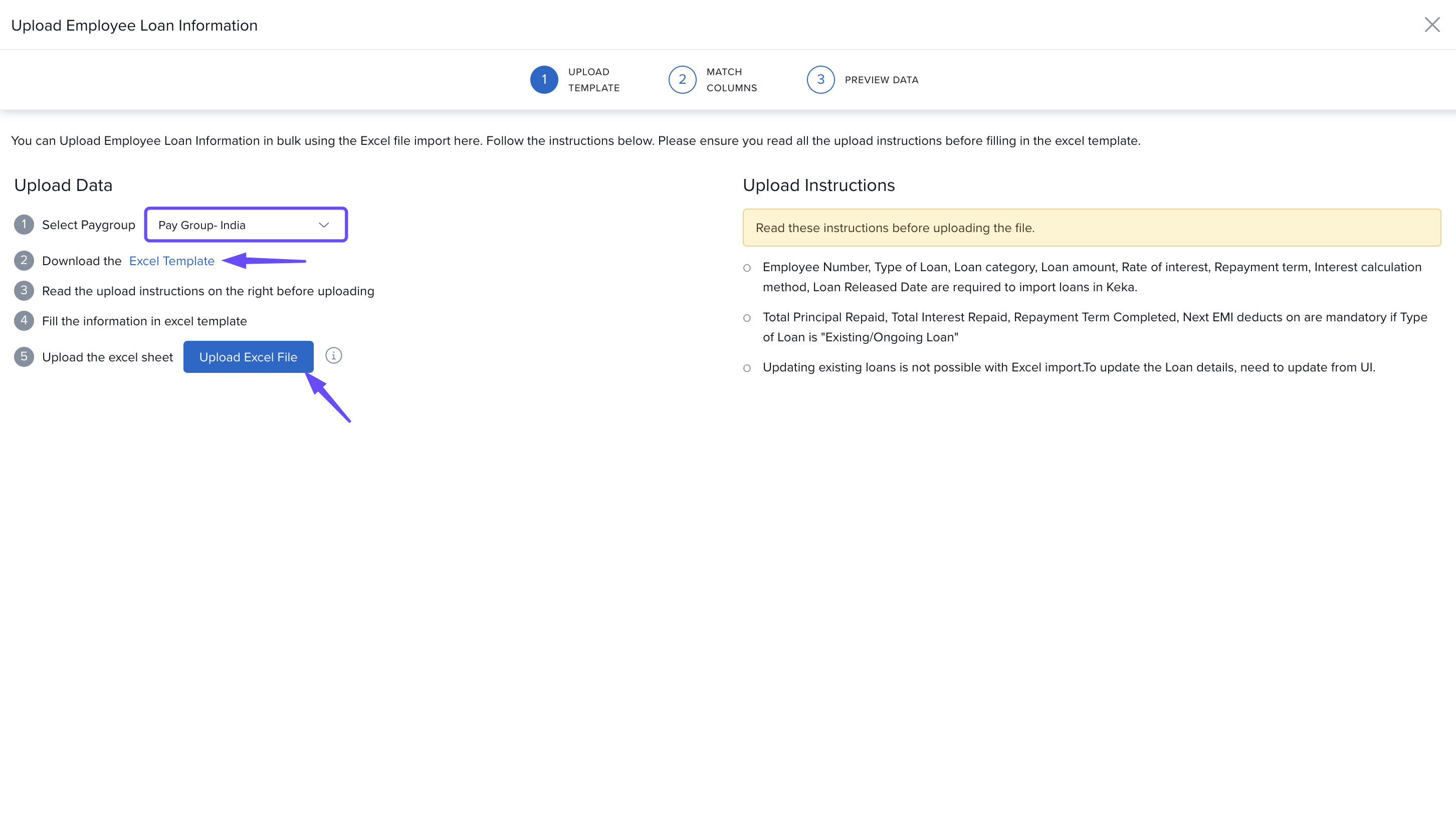Open the Pay Group- India dropdown

245,225
